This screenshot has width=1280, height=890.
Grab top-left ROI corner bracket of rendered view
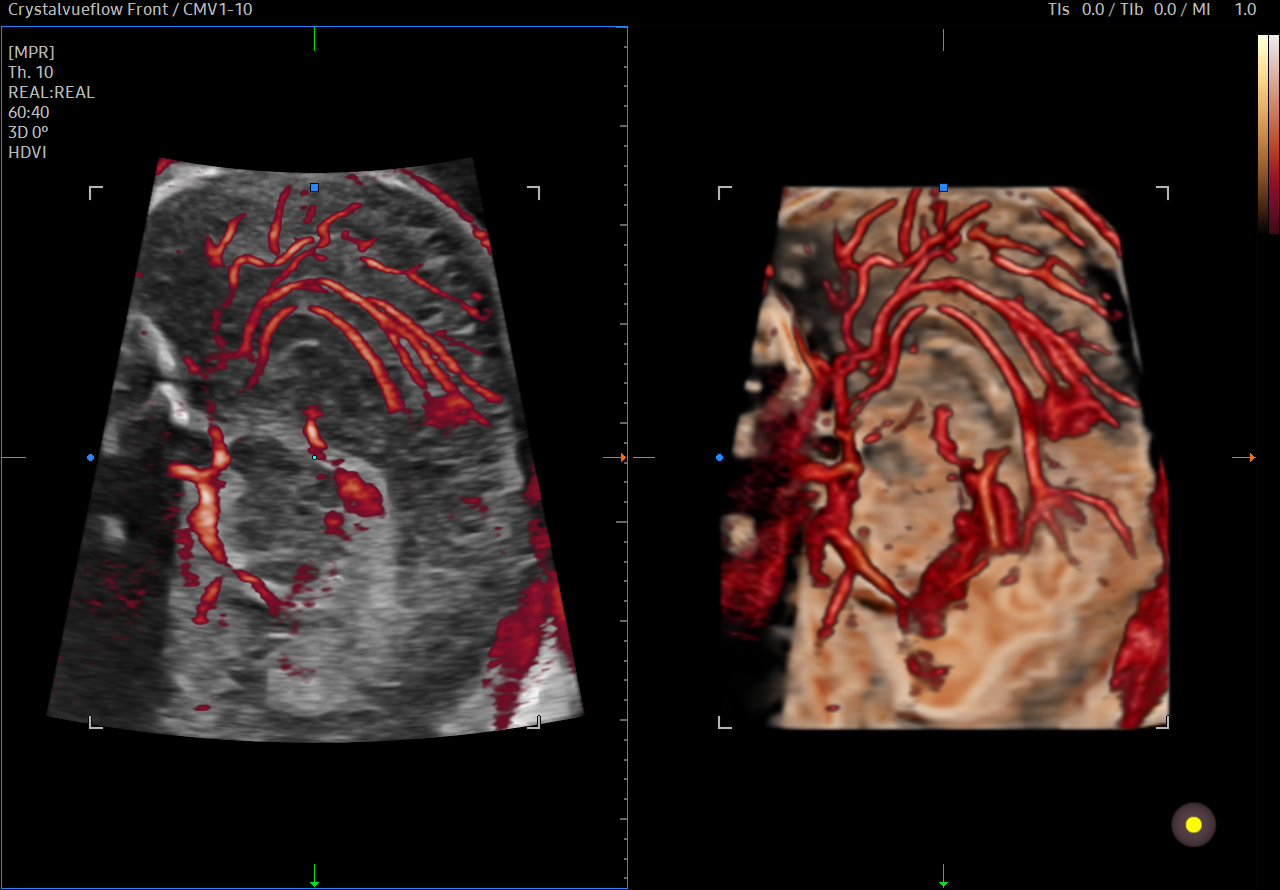tap(725, 193)
